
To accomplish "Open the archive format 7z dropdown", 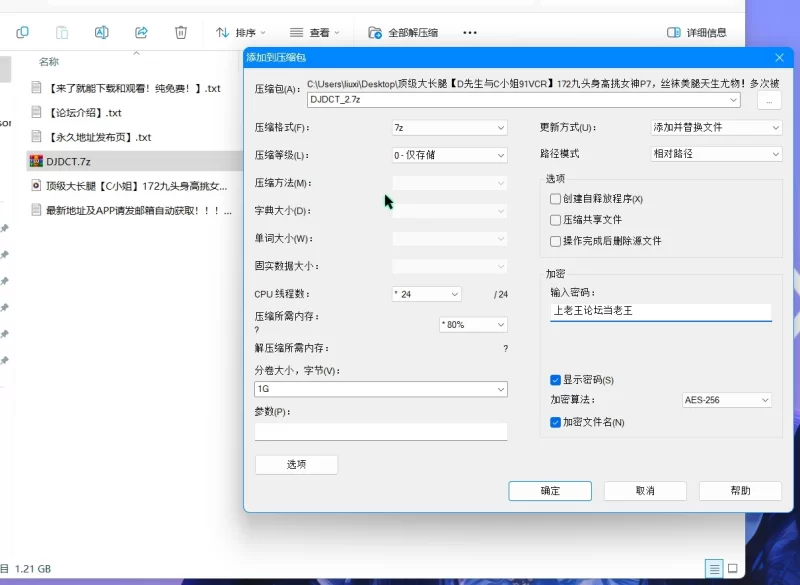I will [449, 128].
